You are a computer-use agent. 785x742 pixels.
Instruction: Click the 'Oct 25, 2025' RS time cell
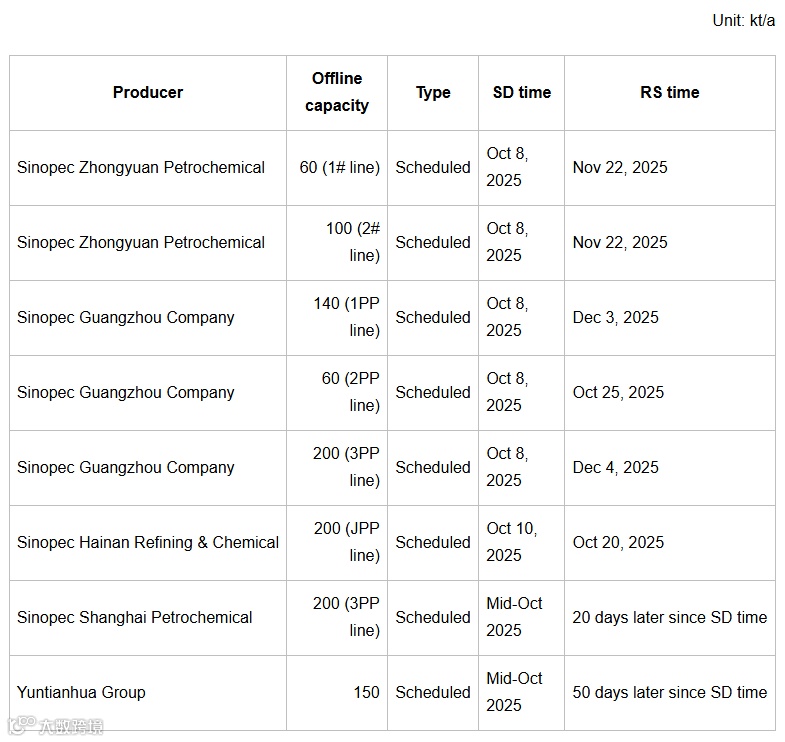618,392
